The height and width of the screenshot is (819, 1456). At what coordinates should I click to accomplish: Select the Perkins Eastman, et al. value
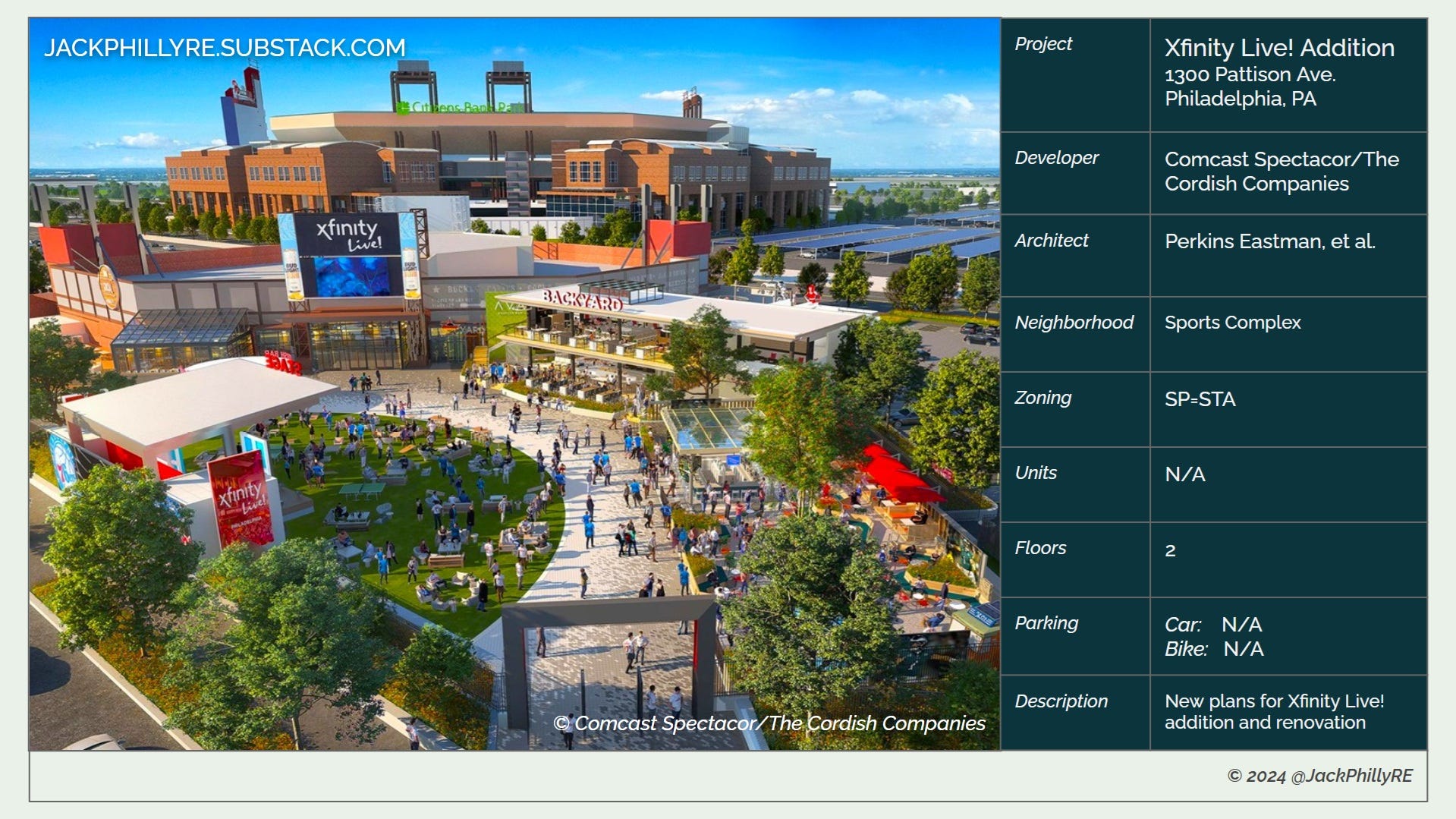click(1269, 241)
